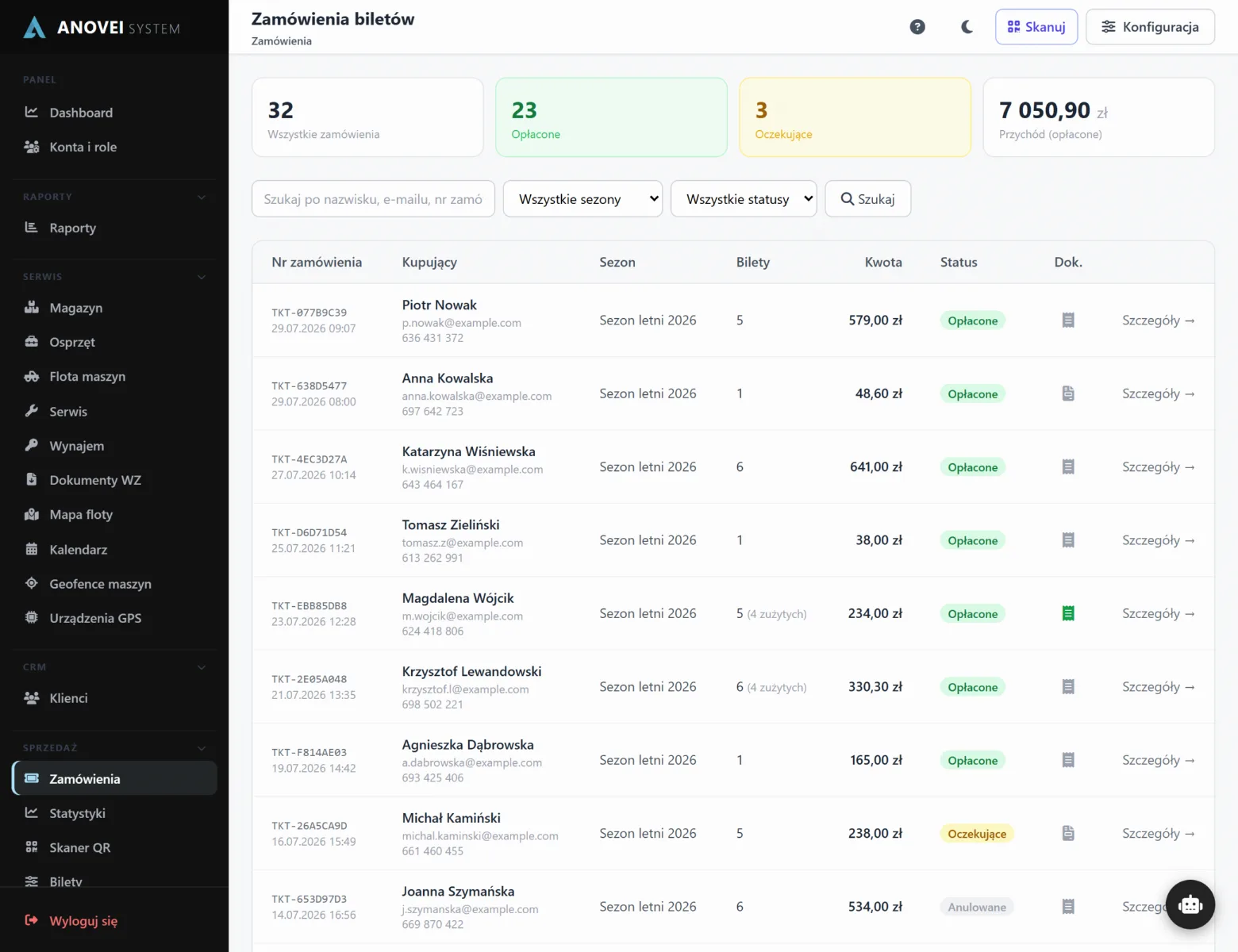1238x952 pixels.
Task: Open green document icon for Magdalena Wójcik
Action: tap(1068, 613)
